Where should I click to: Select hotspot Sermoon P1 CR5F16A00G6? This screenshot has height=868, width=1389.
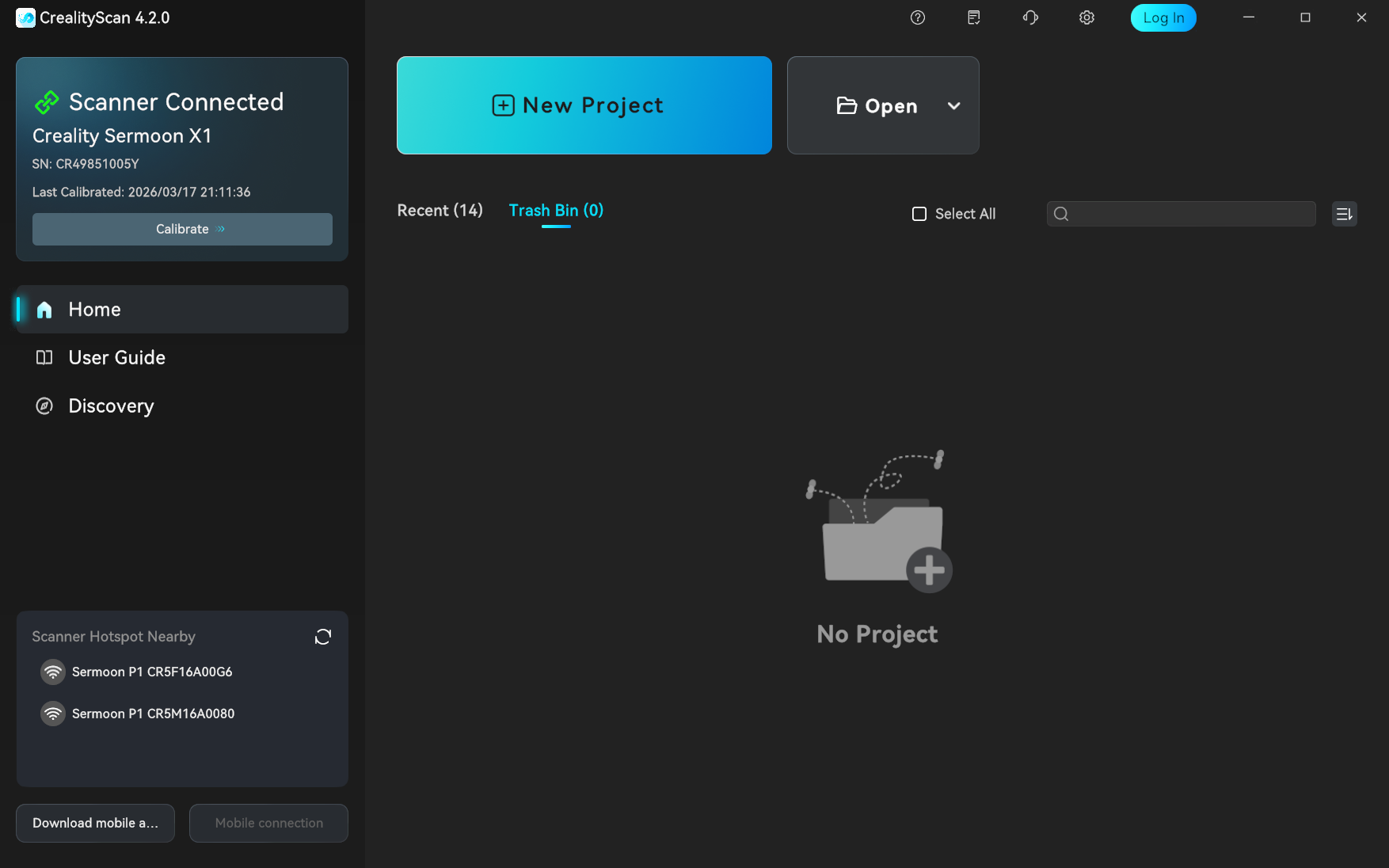(x=152, y=672)
